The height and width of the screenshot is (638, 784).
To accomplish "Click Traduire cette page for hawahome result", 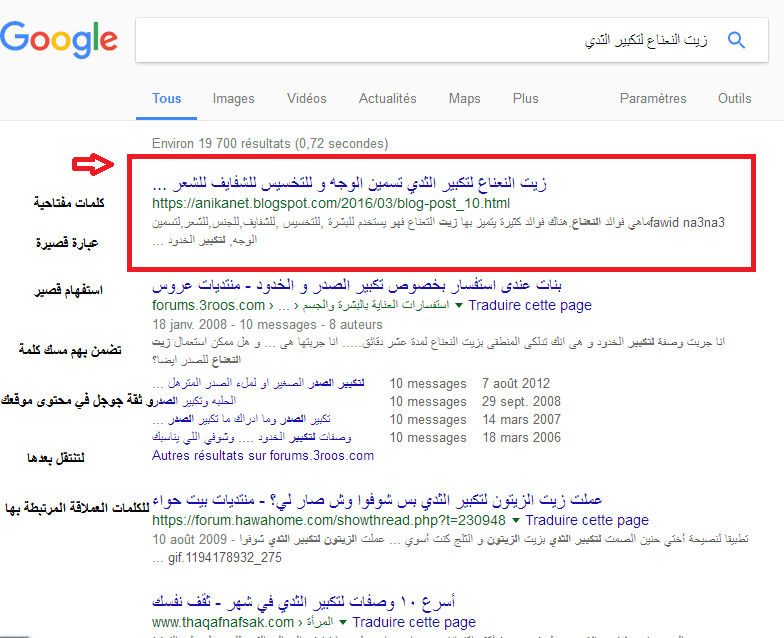I will pyautogui.click(x=587, y=520).
